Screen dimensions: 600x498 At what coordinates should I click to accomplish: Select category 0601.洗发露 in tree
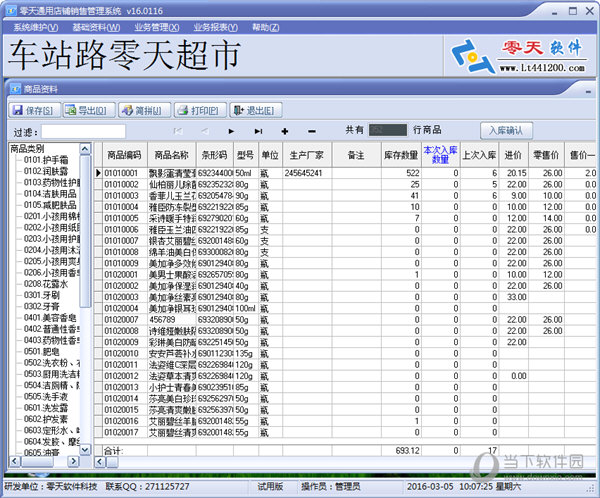(x=46, y=408)
